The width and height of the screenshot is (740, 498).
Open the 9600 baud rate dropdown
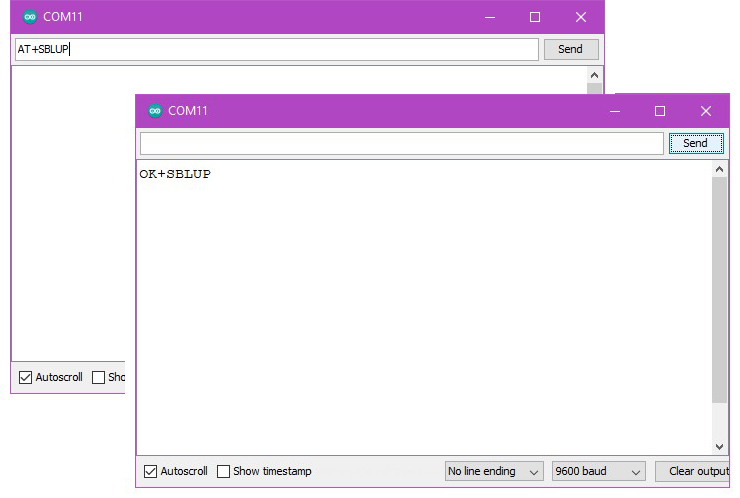[x=599, y=471]
